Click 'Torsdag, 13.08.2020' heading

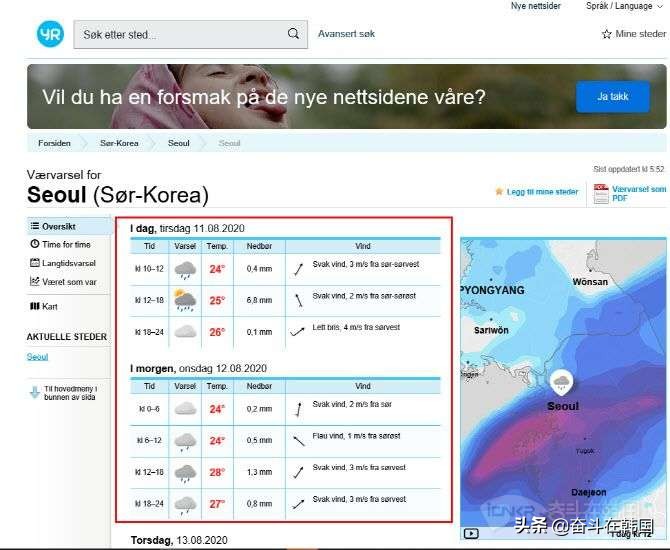179,540
